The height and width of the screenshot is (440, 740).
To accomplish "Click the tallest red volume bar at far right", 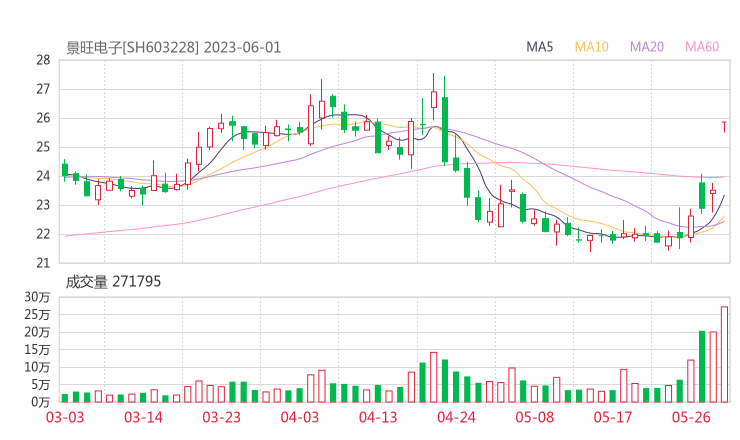I will pyautogui.click(x=724, y=355).
